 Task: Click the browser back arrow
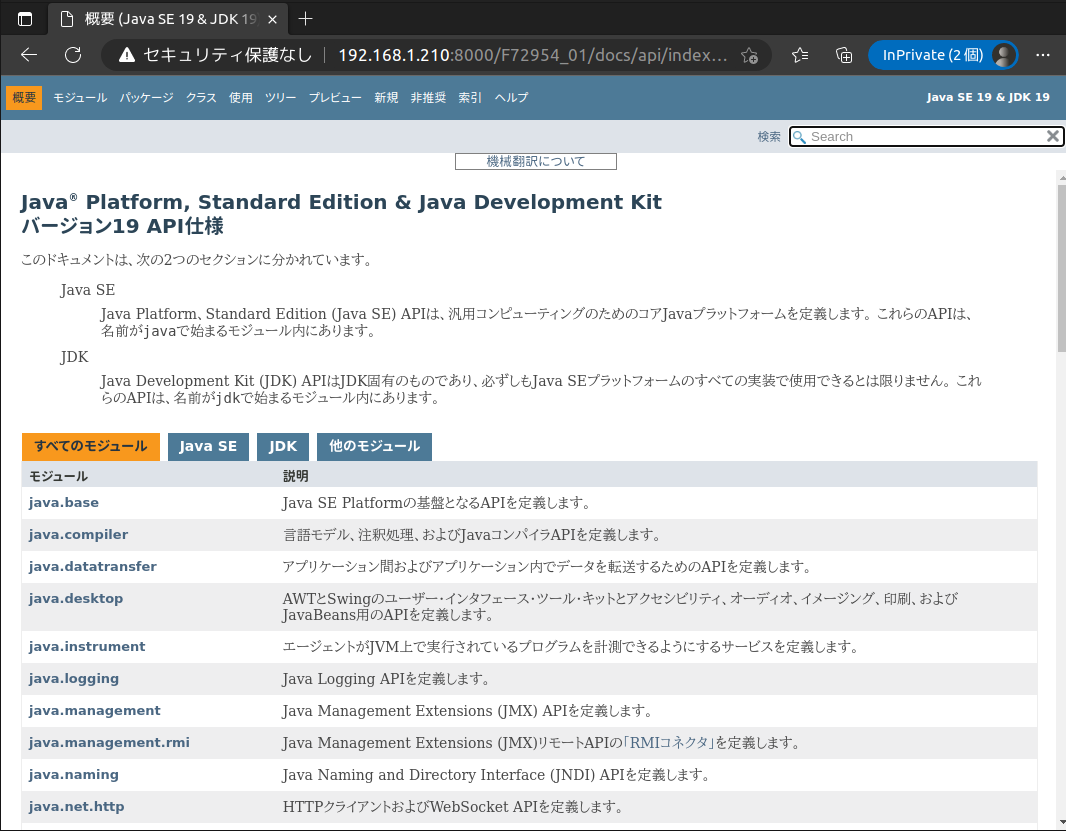[29, 55]
